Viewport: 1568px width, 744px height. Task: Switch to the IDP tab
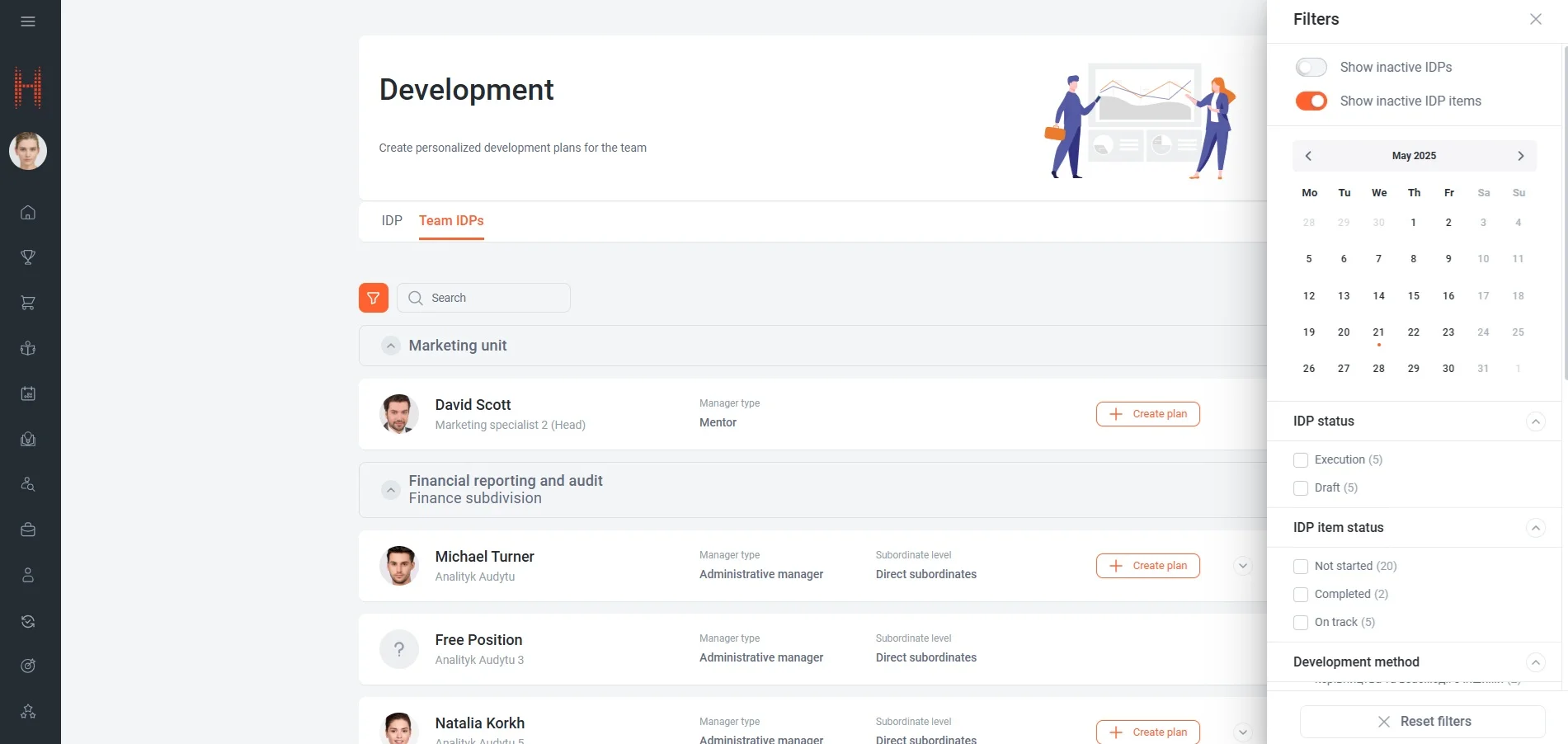[x=391, y=221]
